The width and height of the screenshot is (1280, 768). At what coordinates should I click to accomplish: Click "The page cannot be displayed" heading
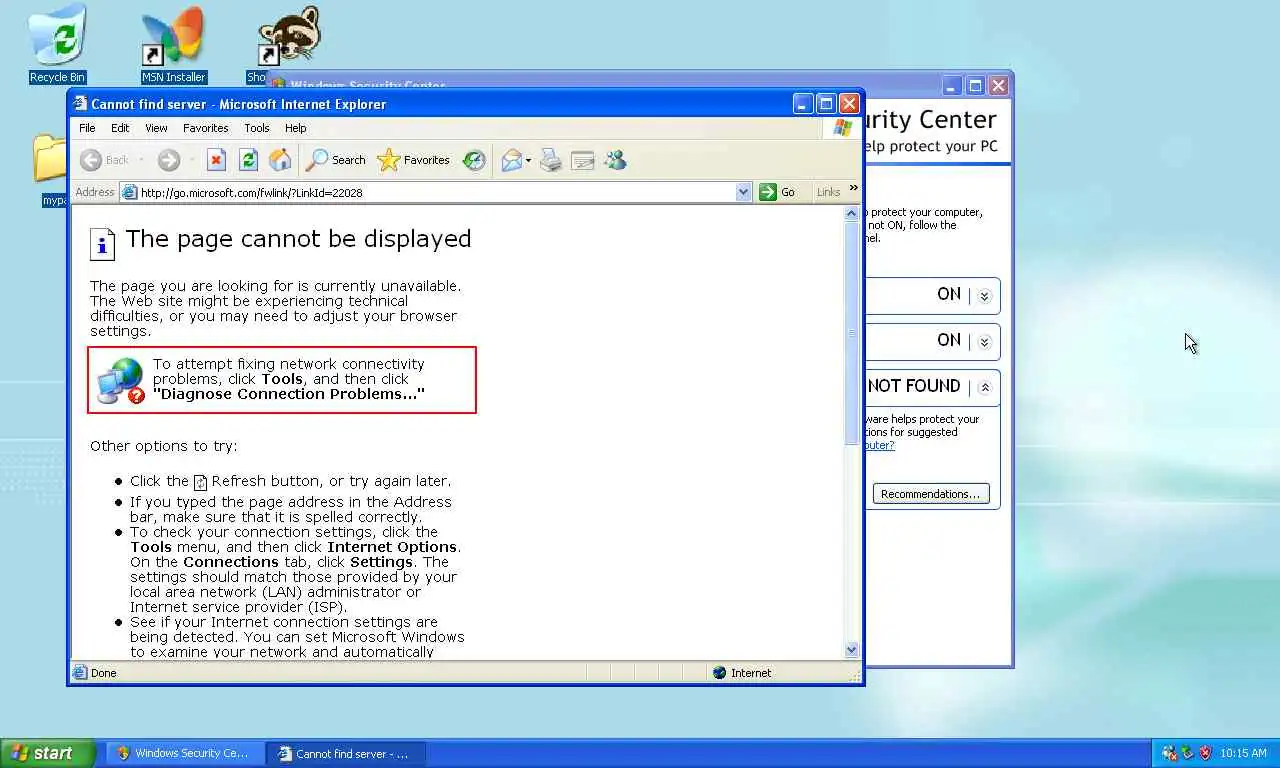point(298,239)
